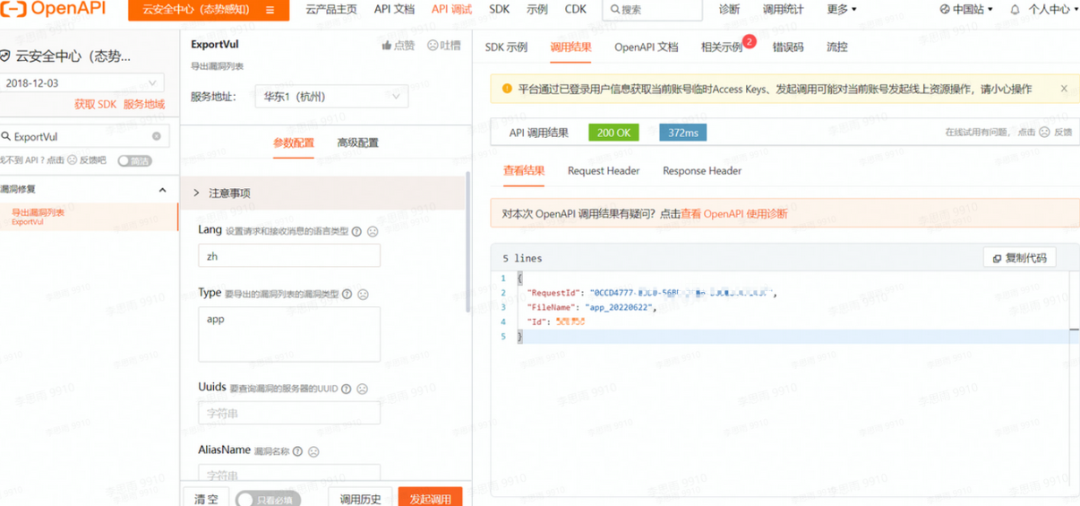Open the 中国站 site dropdown

pyautogui.click(x=966, y=10)
